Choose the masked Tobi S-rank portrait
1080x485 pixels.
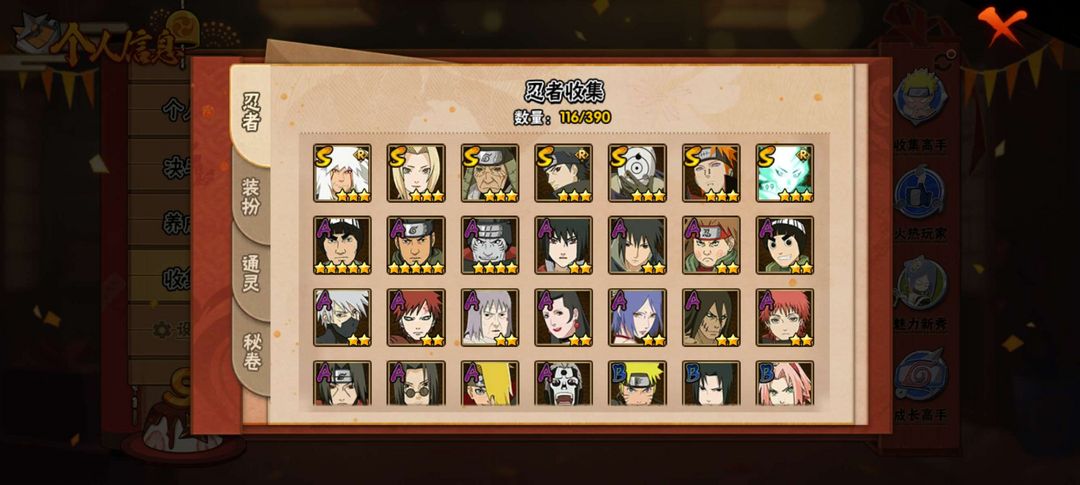[637, 173]
